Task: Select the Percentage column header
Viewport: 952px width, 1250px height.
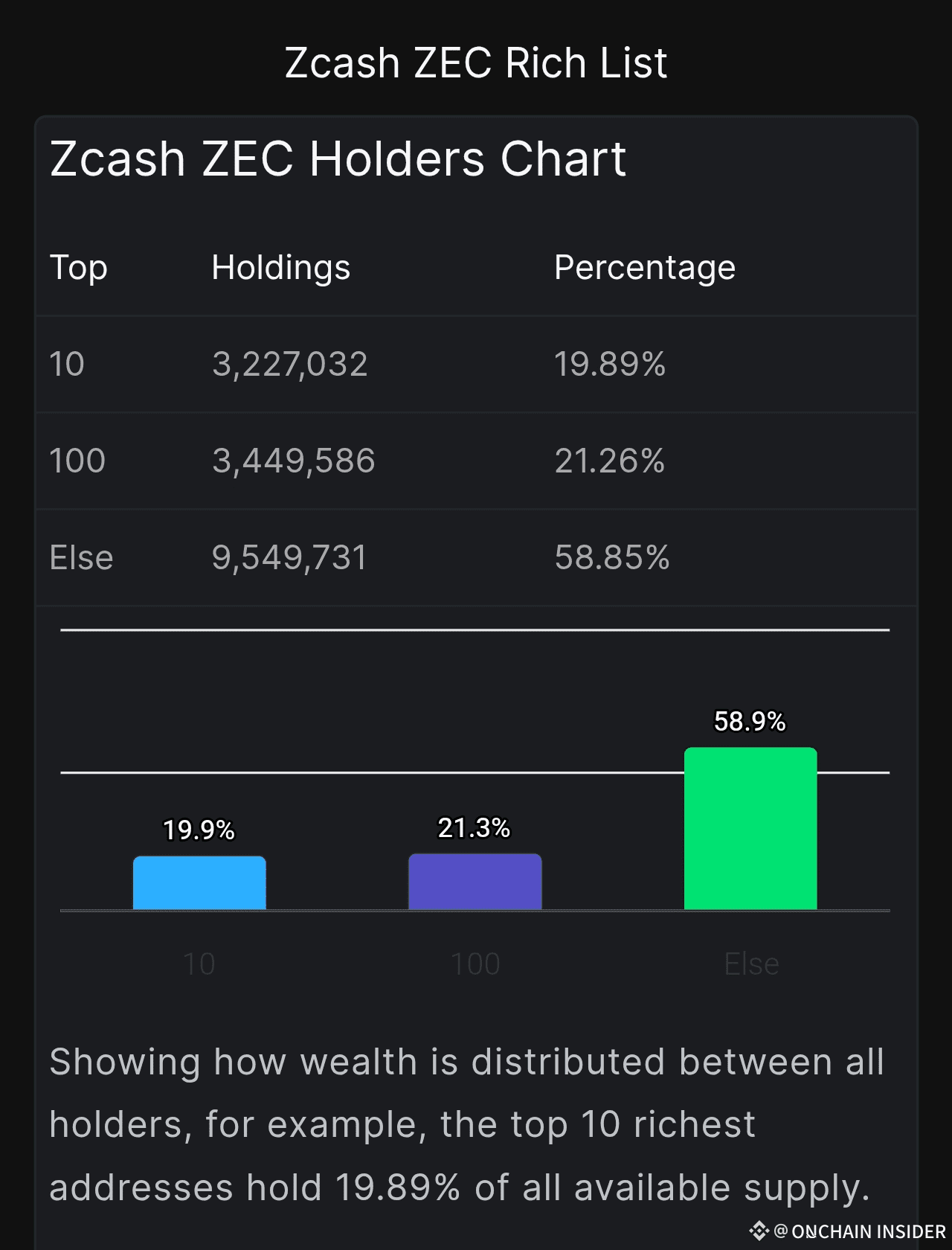Action: [x=644, y=268]
